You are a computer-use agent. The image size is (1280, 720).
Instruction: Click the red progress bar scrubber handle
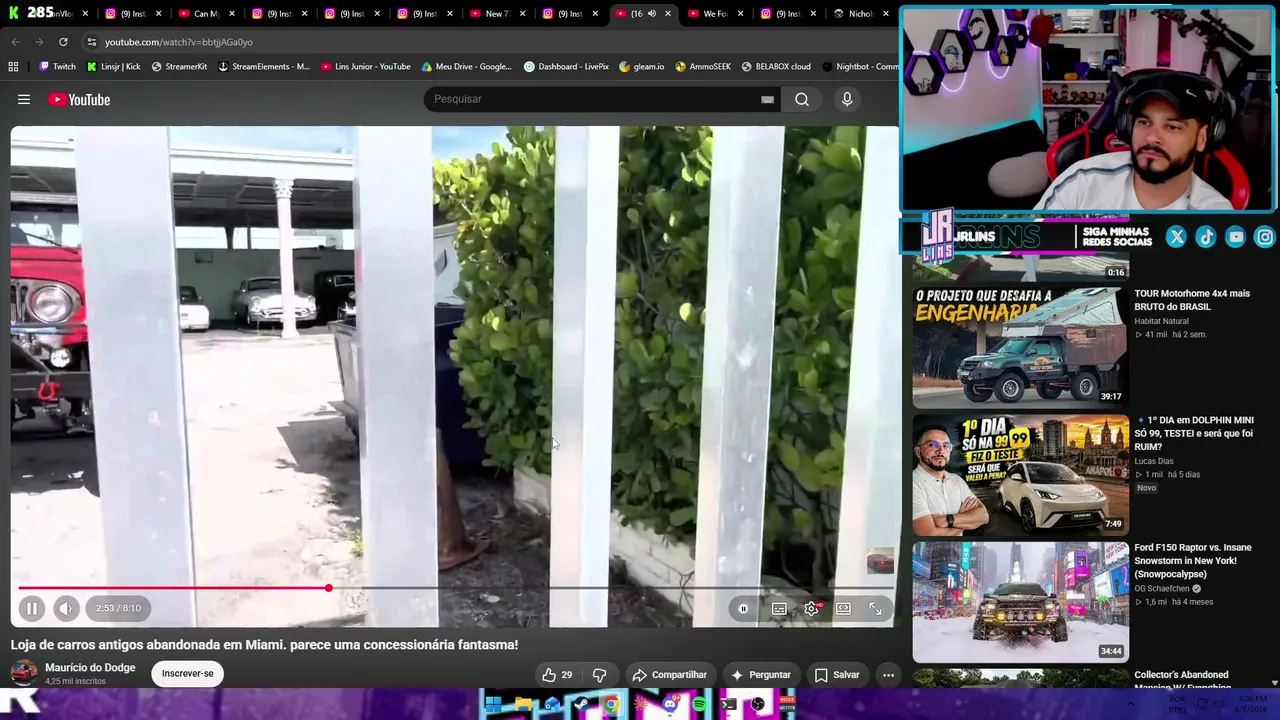coord(328,588)
